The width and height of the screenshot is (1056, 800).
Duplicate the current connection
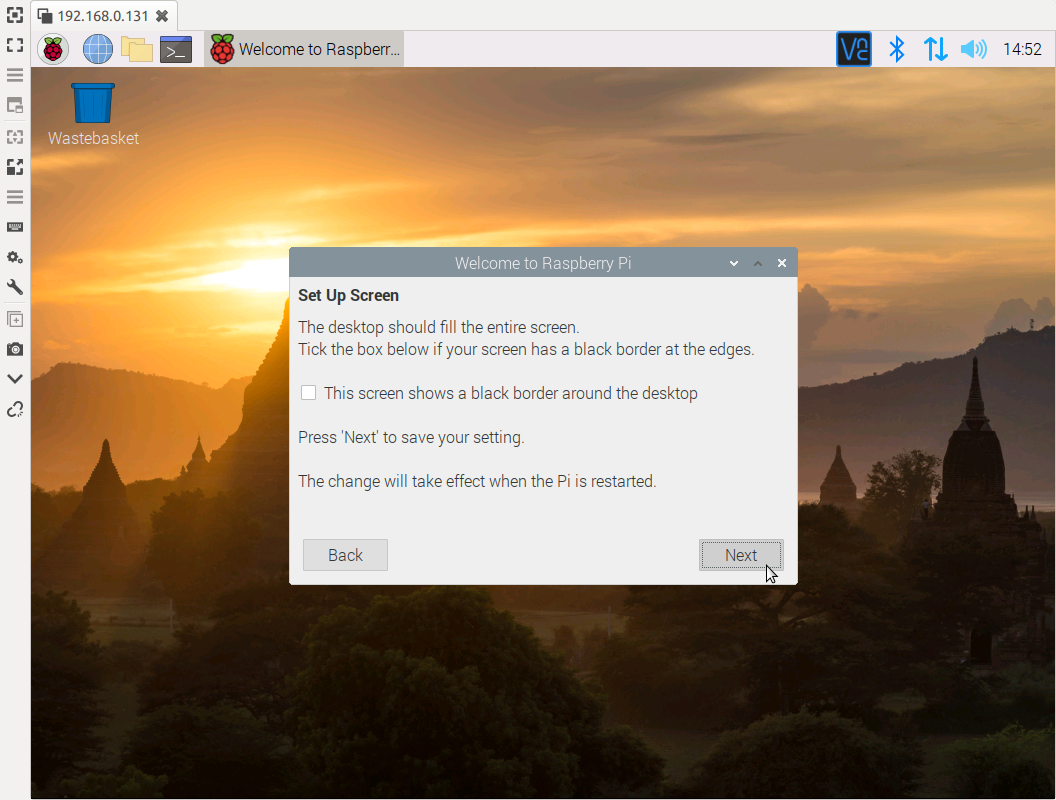[15, 319]
